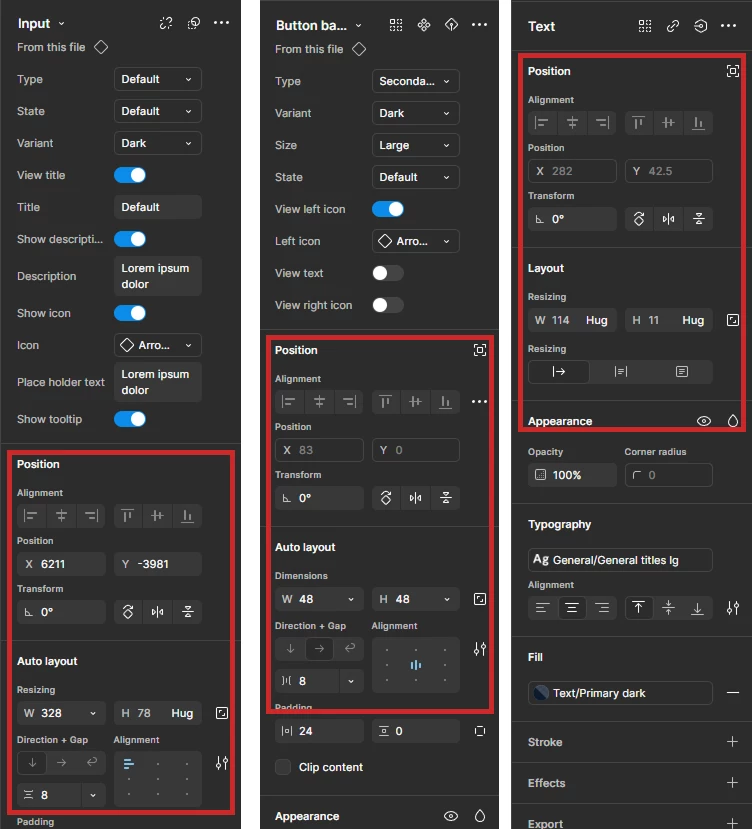
Task: Toggle the Show icon switch
Action: [130, 313]
